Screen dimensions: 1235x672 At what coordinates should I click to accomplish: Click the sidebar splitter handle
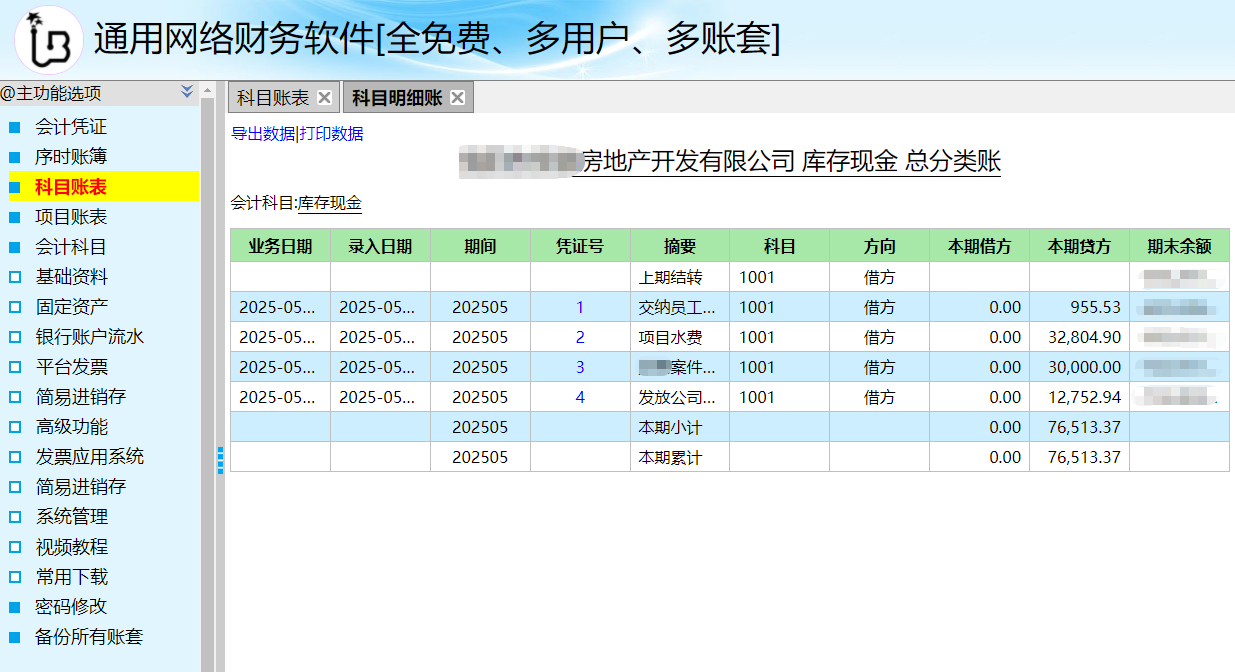[x=220, y=460]
